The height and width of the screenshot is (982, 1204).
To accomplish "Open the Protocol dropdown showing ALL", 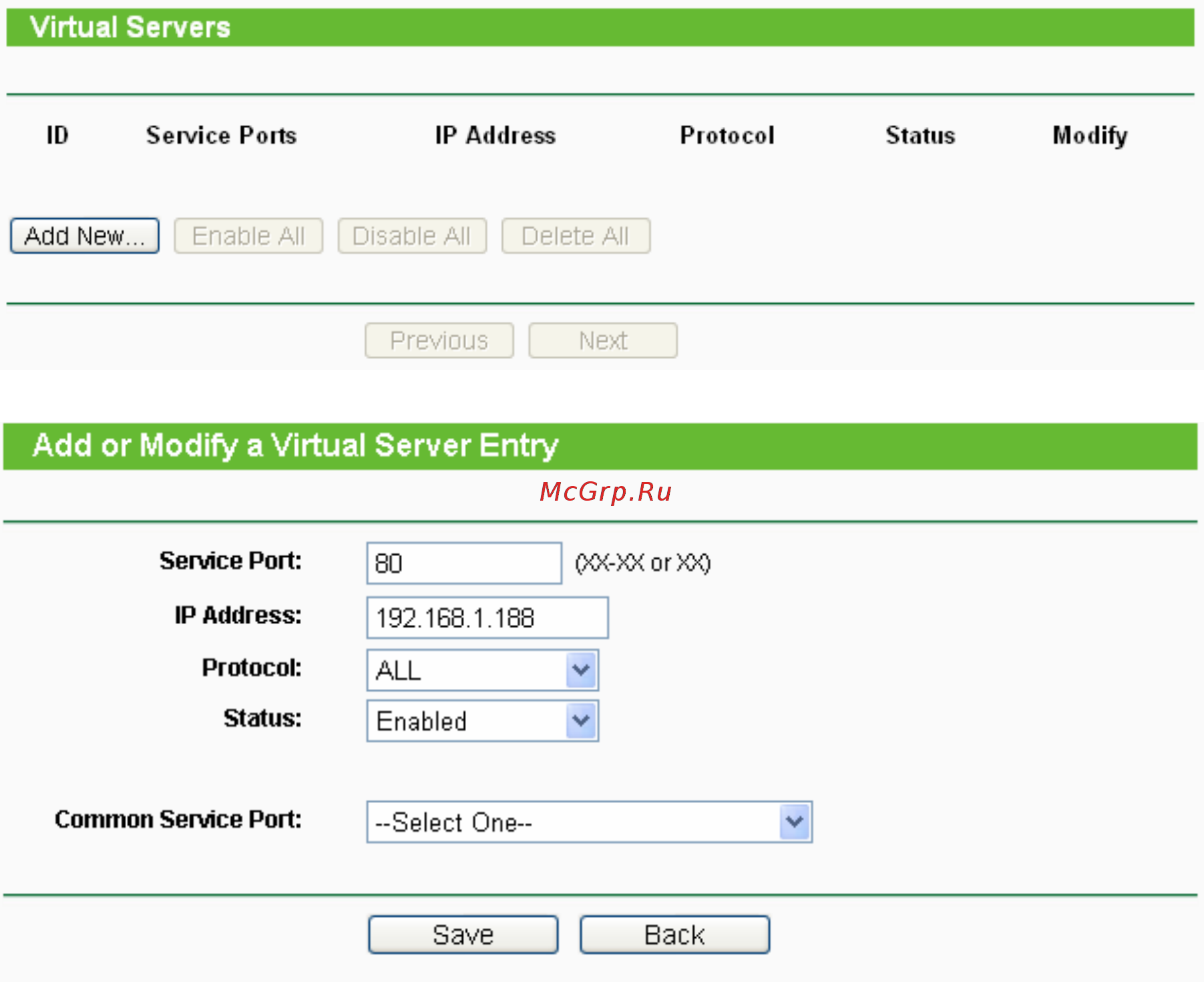I will point(483,670).
